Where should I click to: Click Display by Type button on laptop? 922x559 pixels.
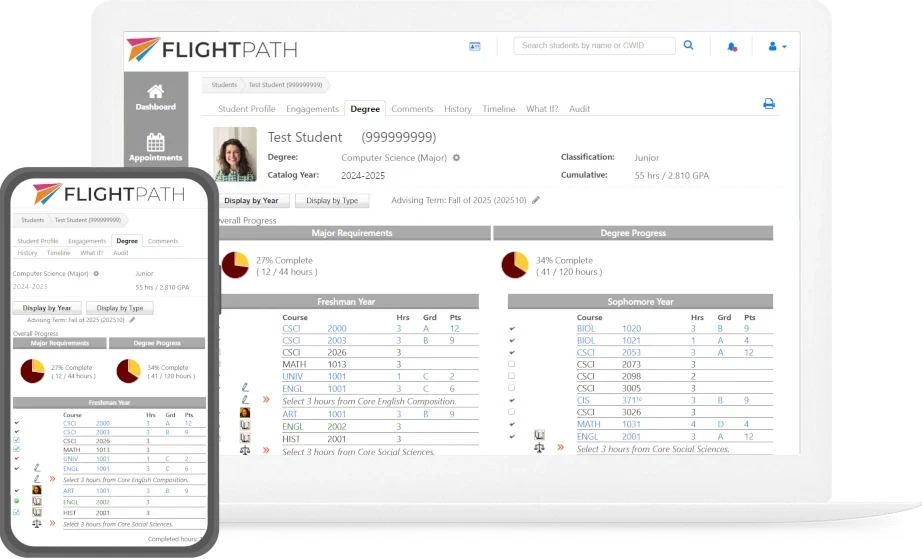tap(332, 200)
